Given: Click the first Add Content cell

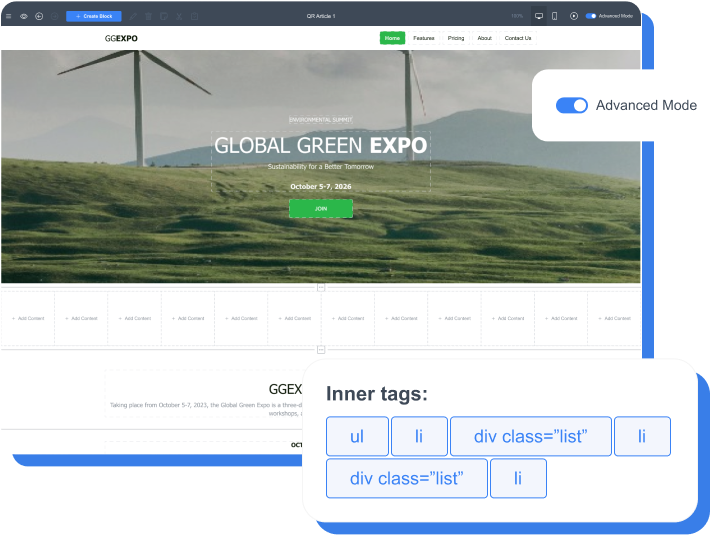Looking at the screenshot, I should pos(28,318).
